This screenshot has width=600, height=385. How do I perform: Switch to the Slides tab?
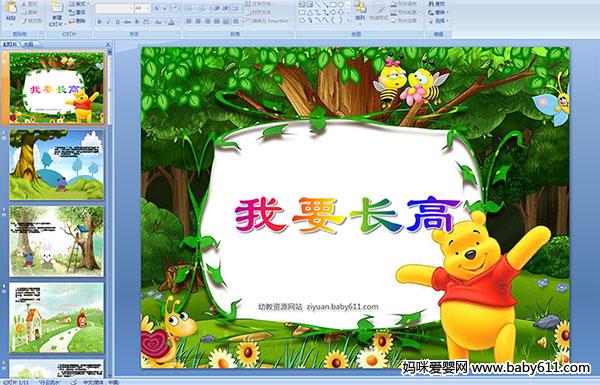[10, 44]
